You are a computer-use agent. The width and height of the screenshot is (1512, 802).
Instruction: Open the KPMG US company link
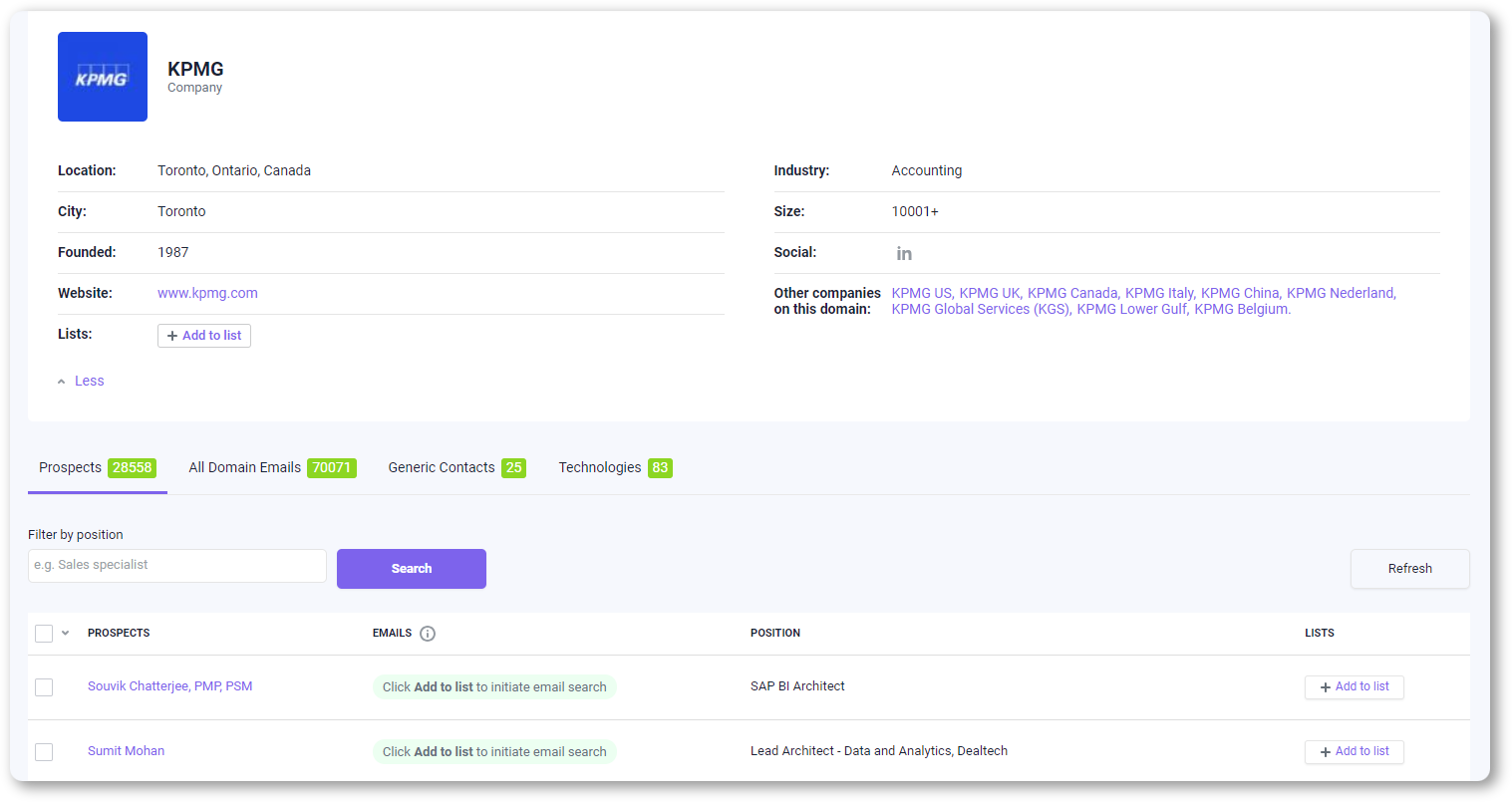pos(922,293)
